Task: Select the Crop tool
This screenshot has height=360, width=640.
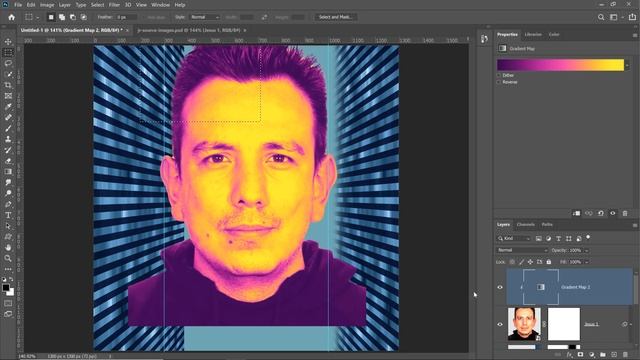Action: [8, 85]
